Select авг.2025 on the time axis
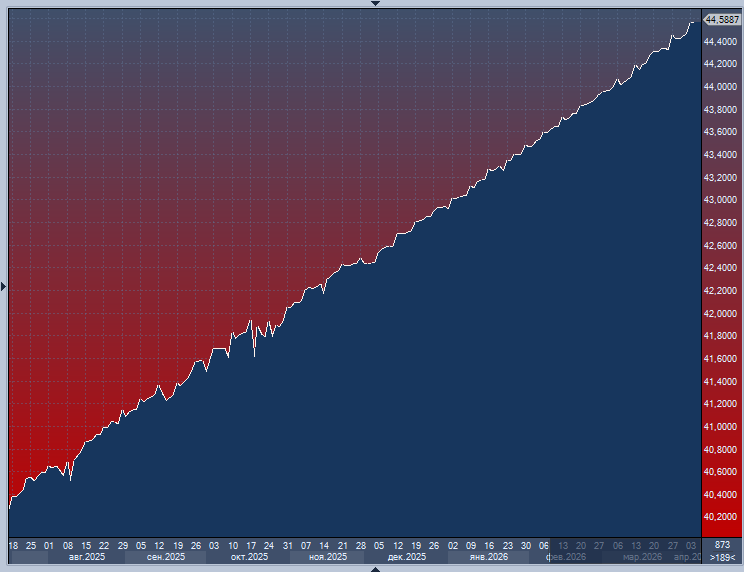Screen dimensions: 744x572 (87, 557)
